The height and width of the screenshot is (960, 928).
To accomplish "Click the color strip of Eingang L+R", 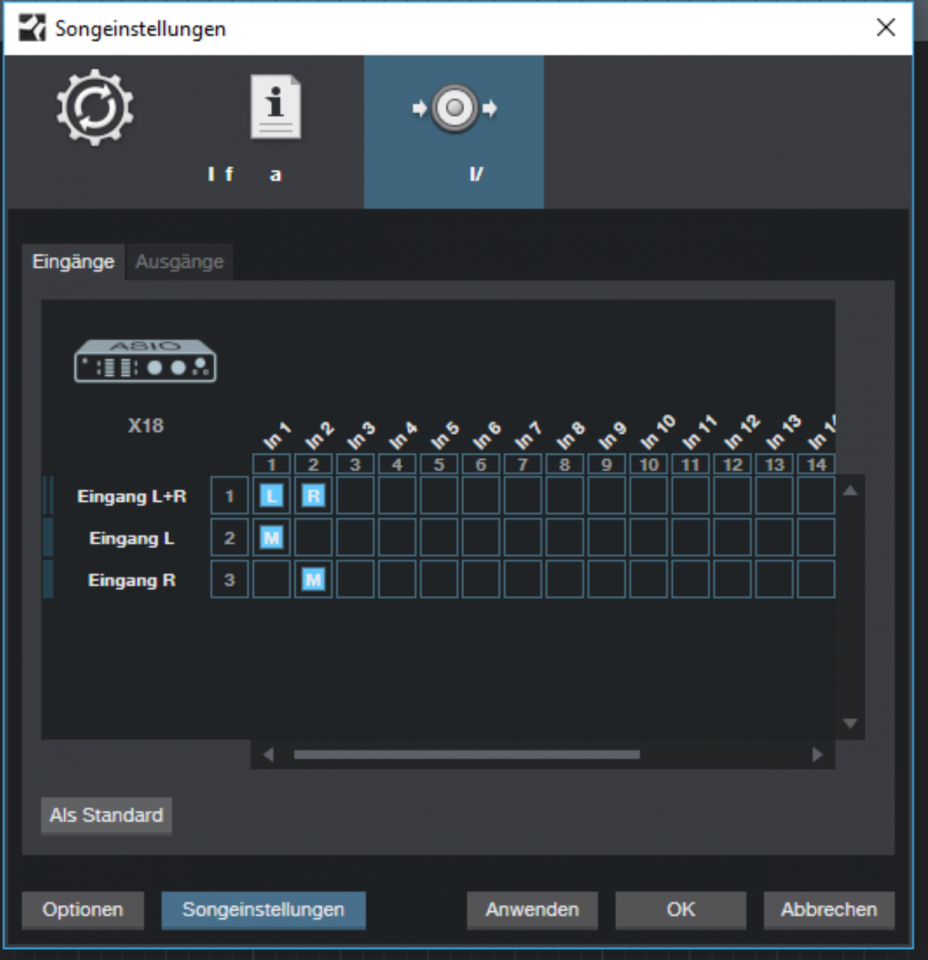I will tap(48, 495).
